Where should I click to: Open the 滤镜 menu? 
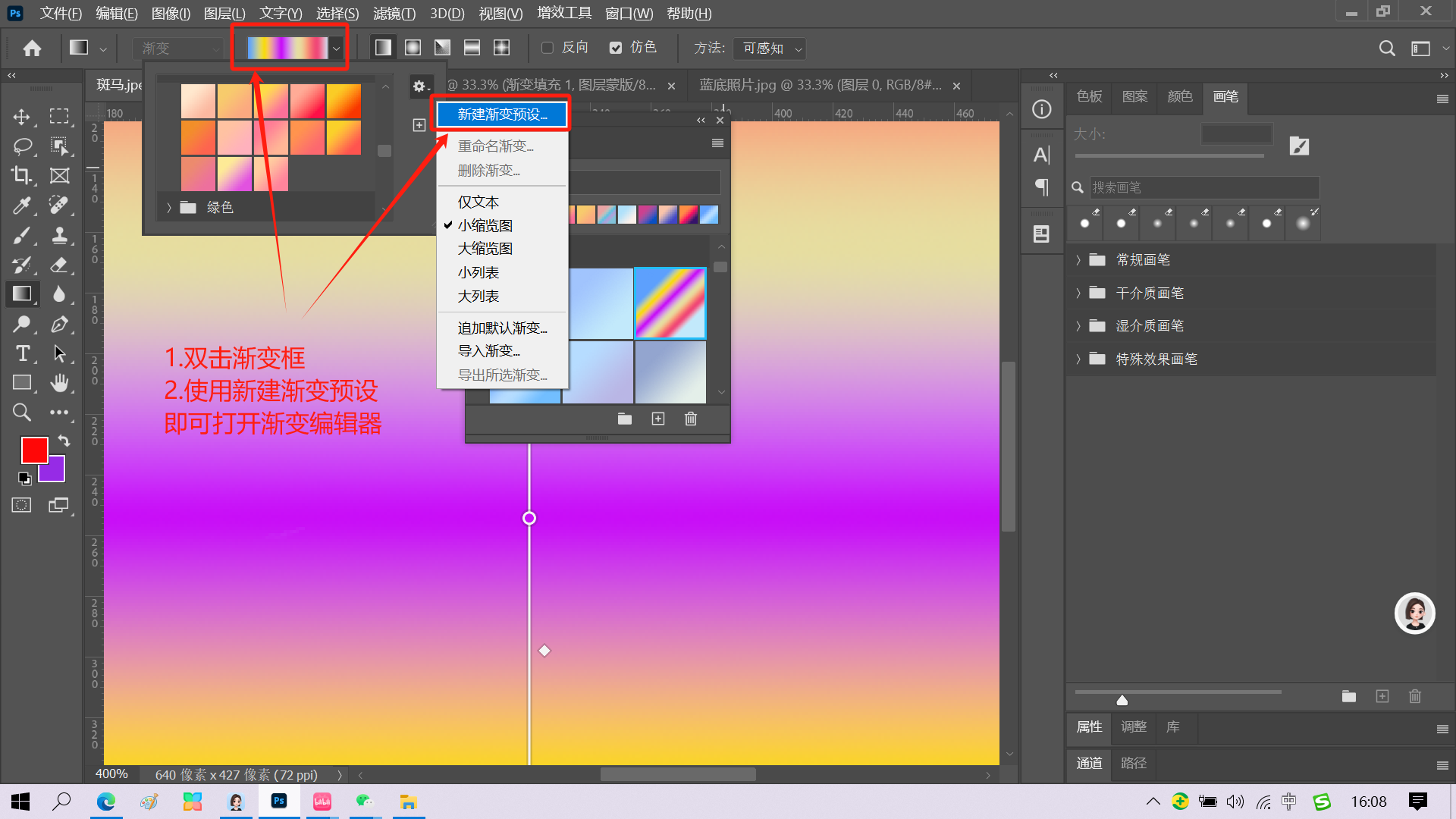point(394,14)
